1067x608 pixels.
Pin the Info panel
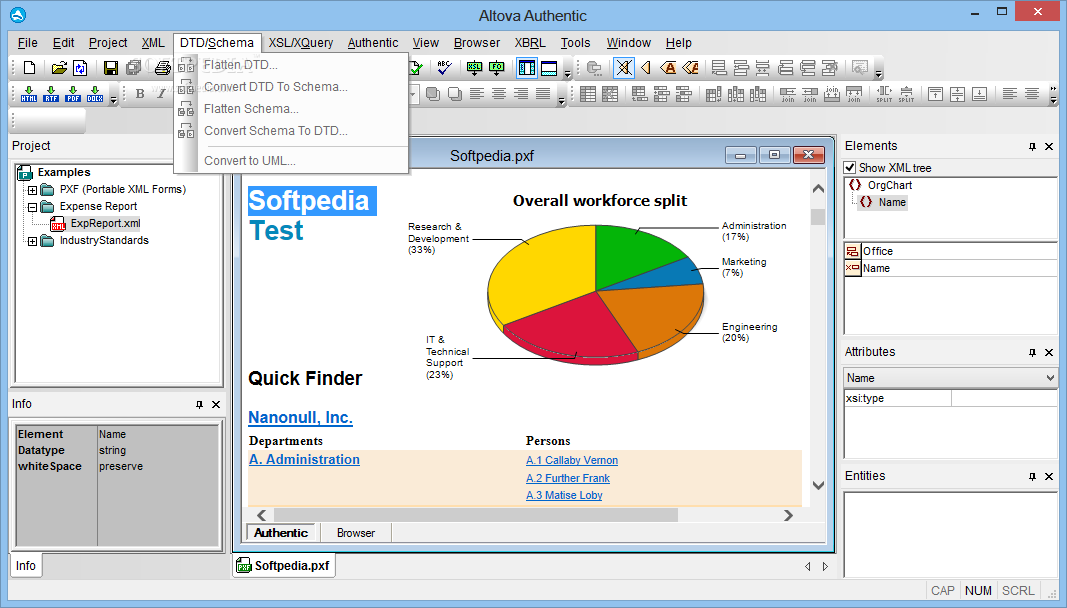tap(199, 404)
